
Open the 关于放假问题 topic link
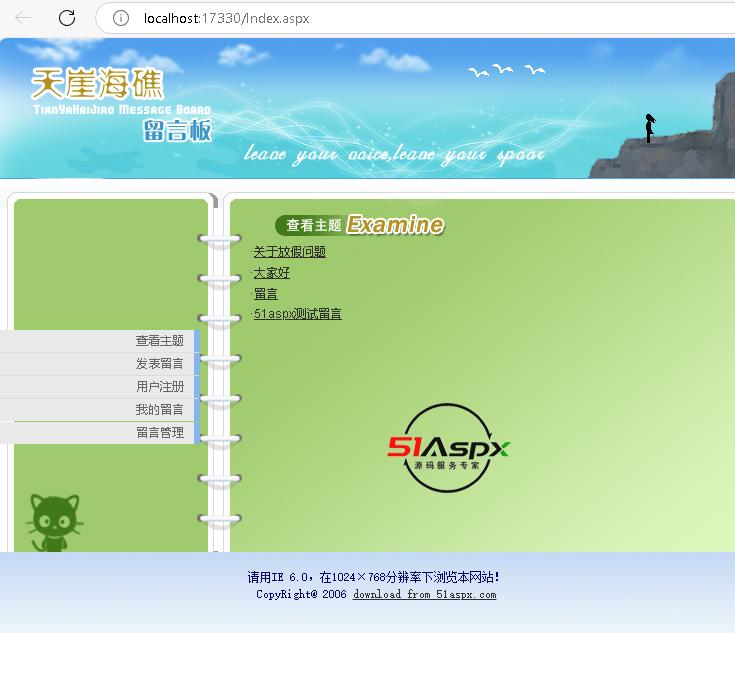coord(289,252)
